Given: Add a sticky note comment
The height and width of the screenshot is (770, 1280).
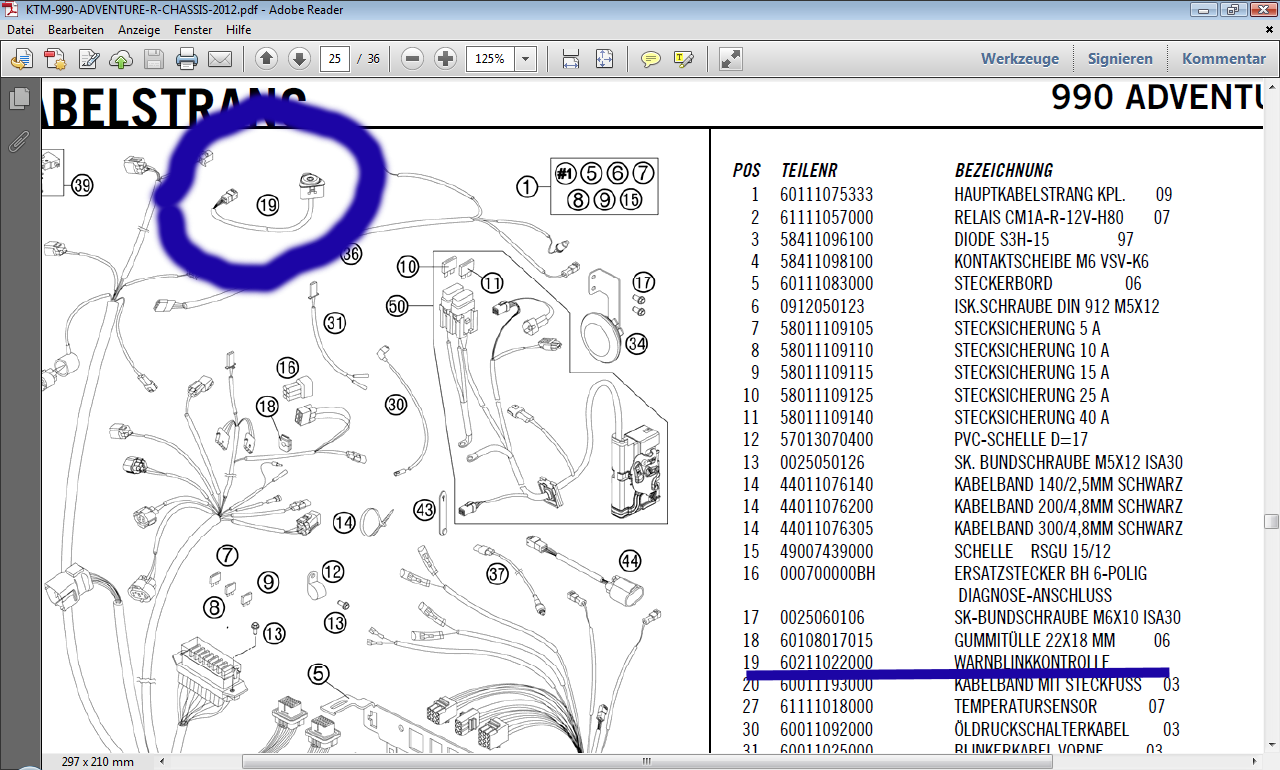Looking at the screenshot, I should pyautogui.click(x=651, y=59).
